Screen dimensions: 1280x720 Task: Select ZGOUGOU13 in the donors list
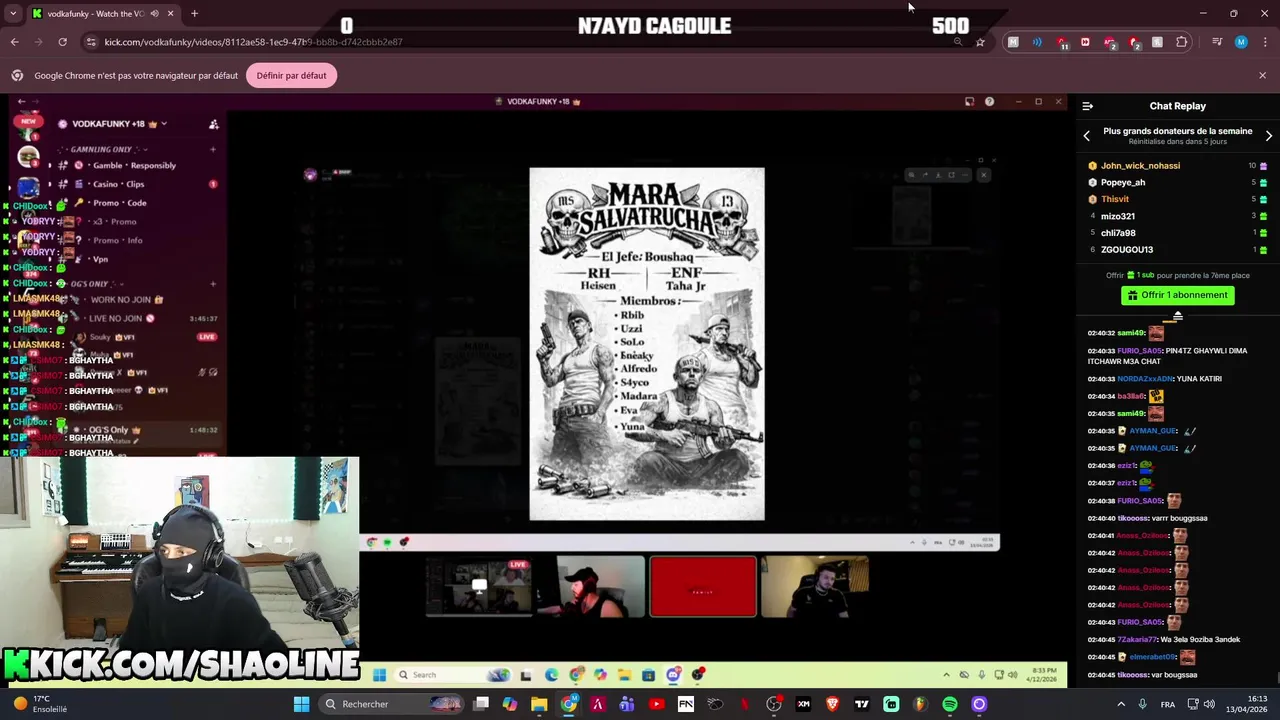(x=1127, y=250)
